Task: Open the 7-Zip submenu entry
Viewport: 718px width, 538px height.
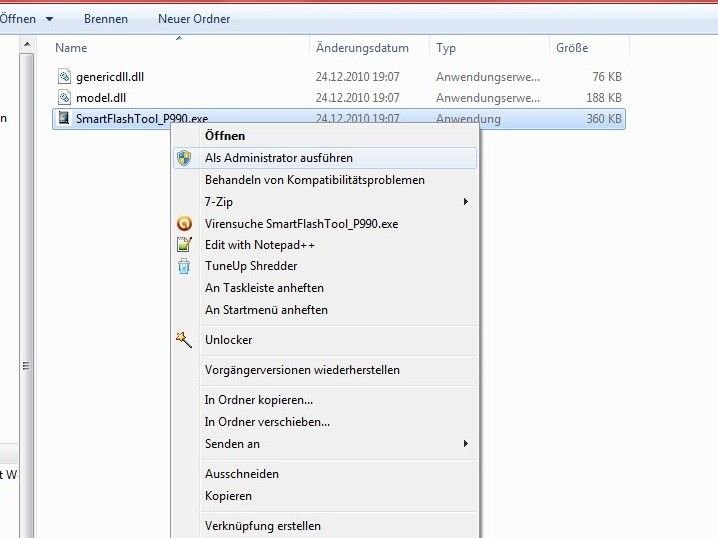Action: pyautogui.click(x=325, y=202)
